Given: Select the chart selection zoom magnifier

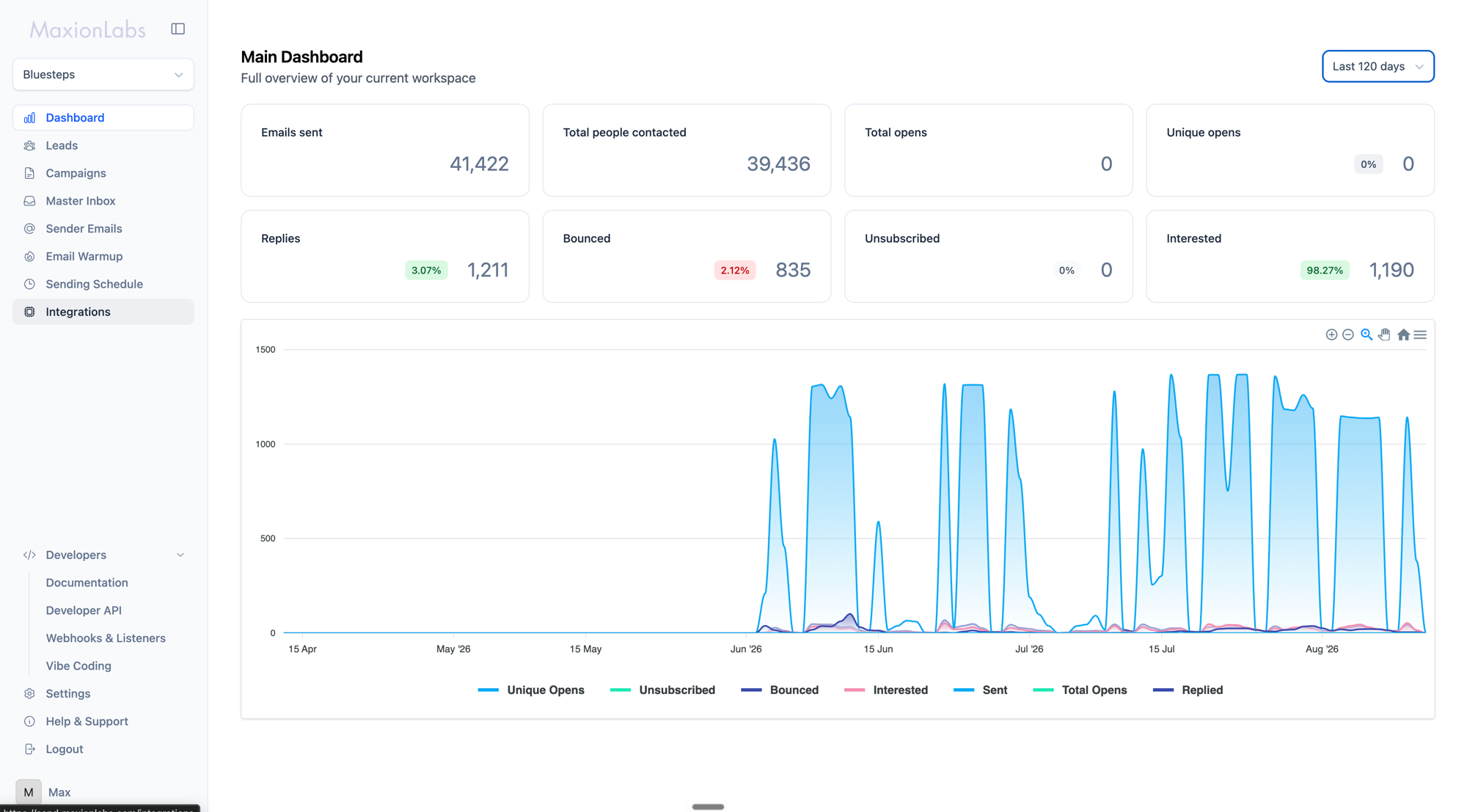Looking at the screenshot, I should (x=1367, y=334).
